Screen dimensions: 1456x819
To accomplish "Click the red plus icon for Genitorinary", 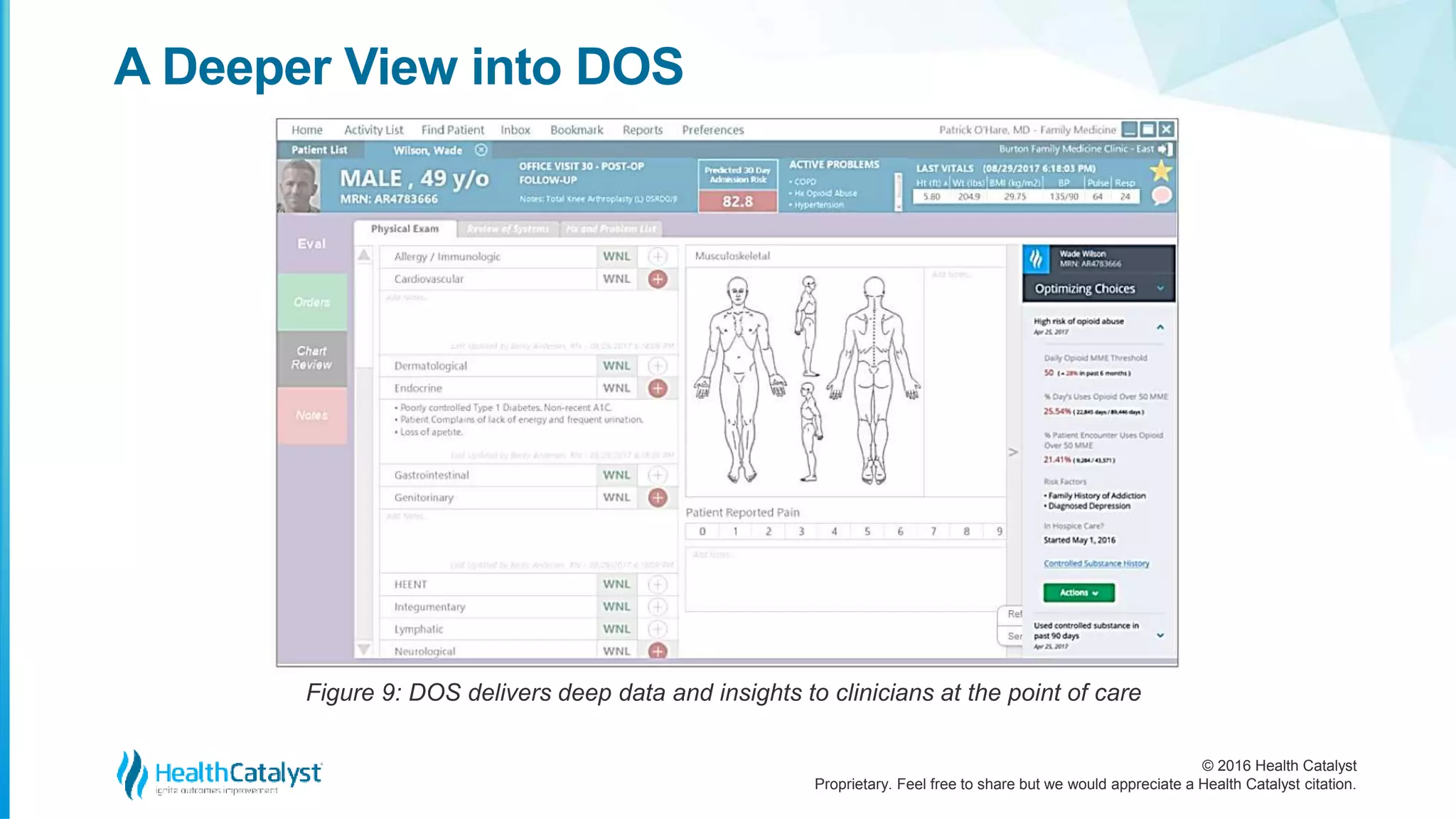I will coord(658,498).
